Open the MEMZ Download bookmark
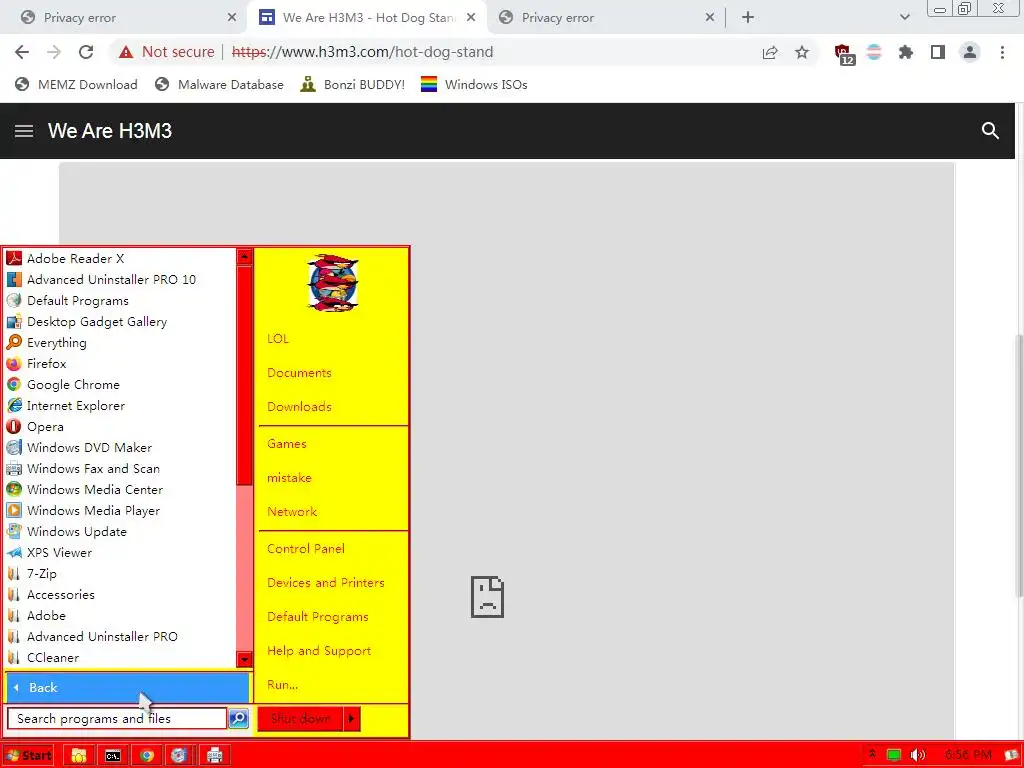Screen dimensions: 1024x768 tap(76, 85)
